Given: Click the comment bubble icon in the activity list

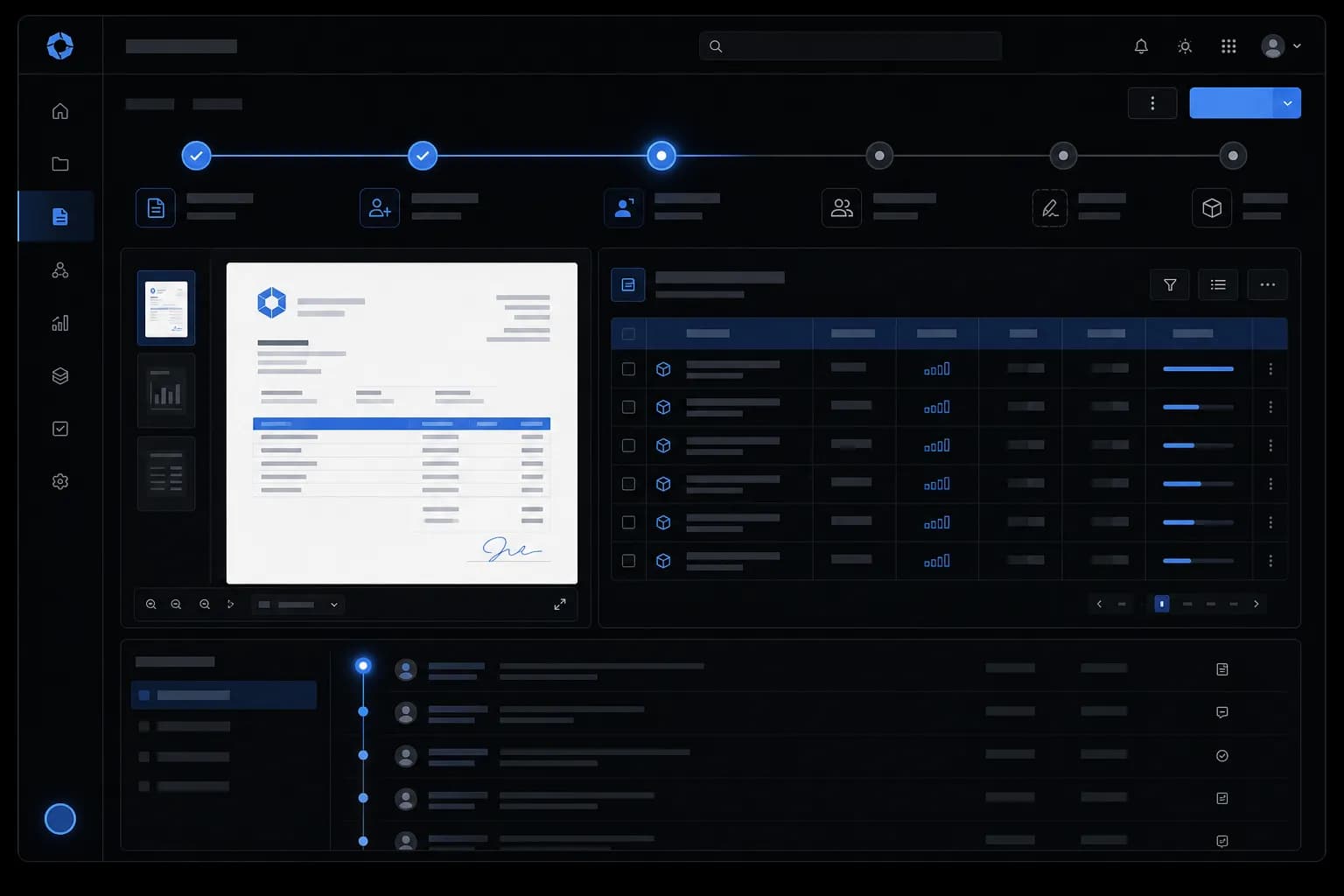Looking at the screenshot, I should tap(1222, 712).
